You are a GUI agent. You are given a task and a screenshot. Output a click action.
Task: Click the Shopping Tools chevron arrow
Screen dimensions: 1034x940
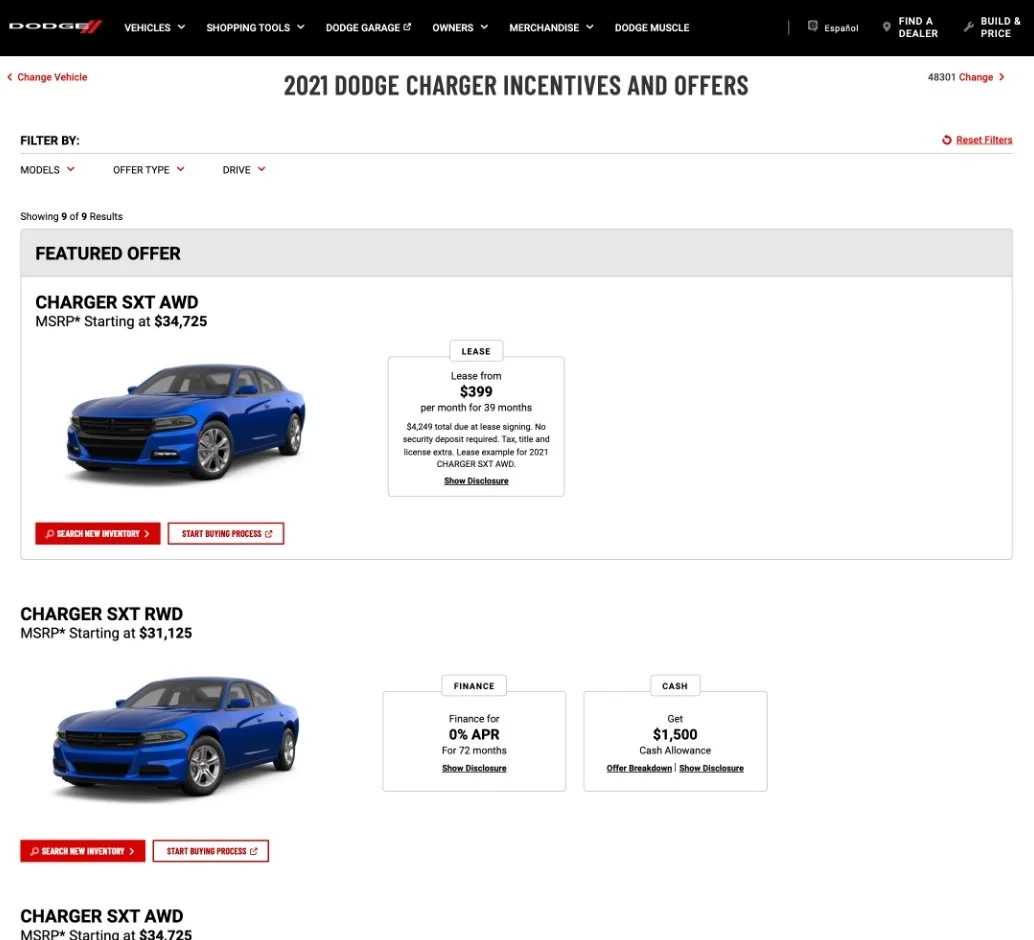(301, 27)
